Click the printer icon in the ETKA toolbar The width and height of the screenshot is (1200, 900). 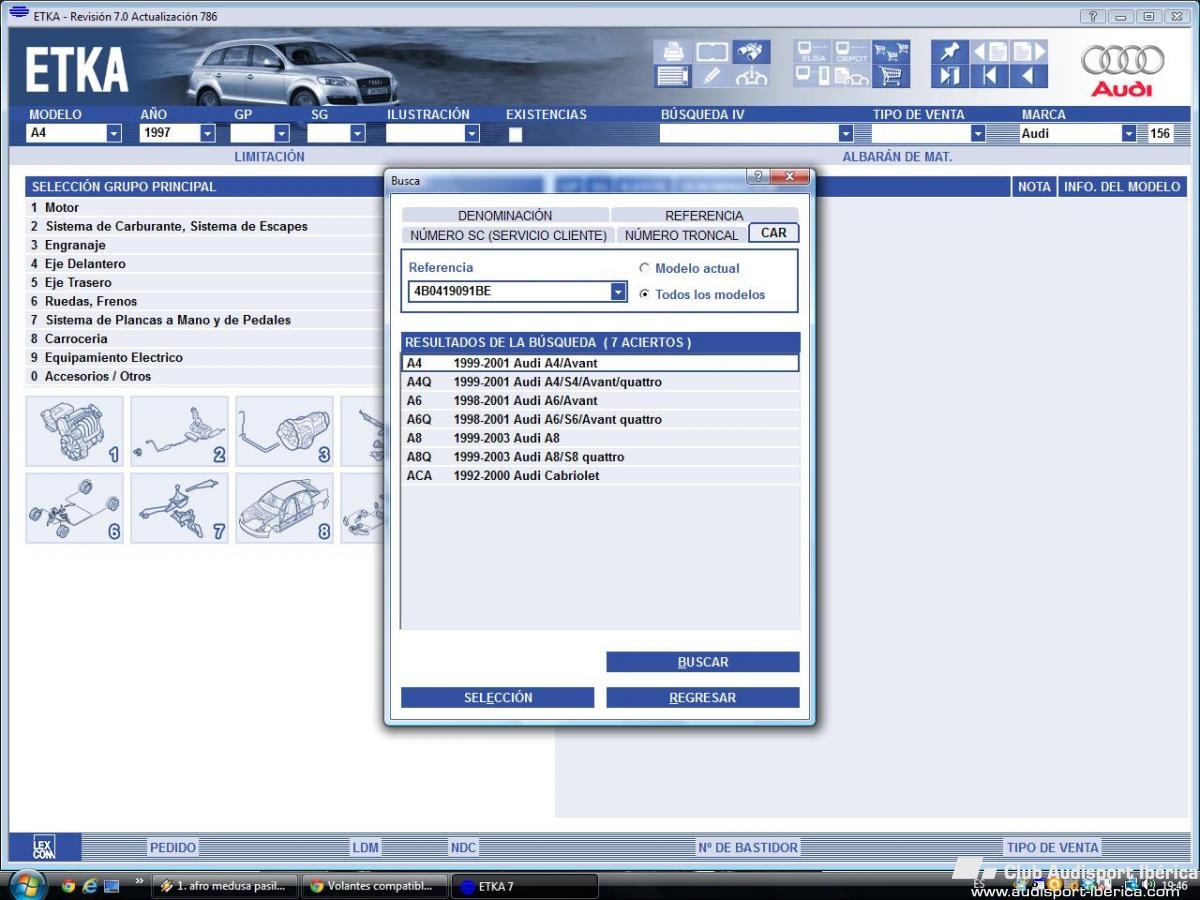click(673, 52)
